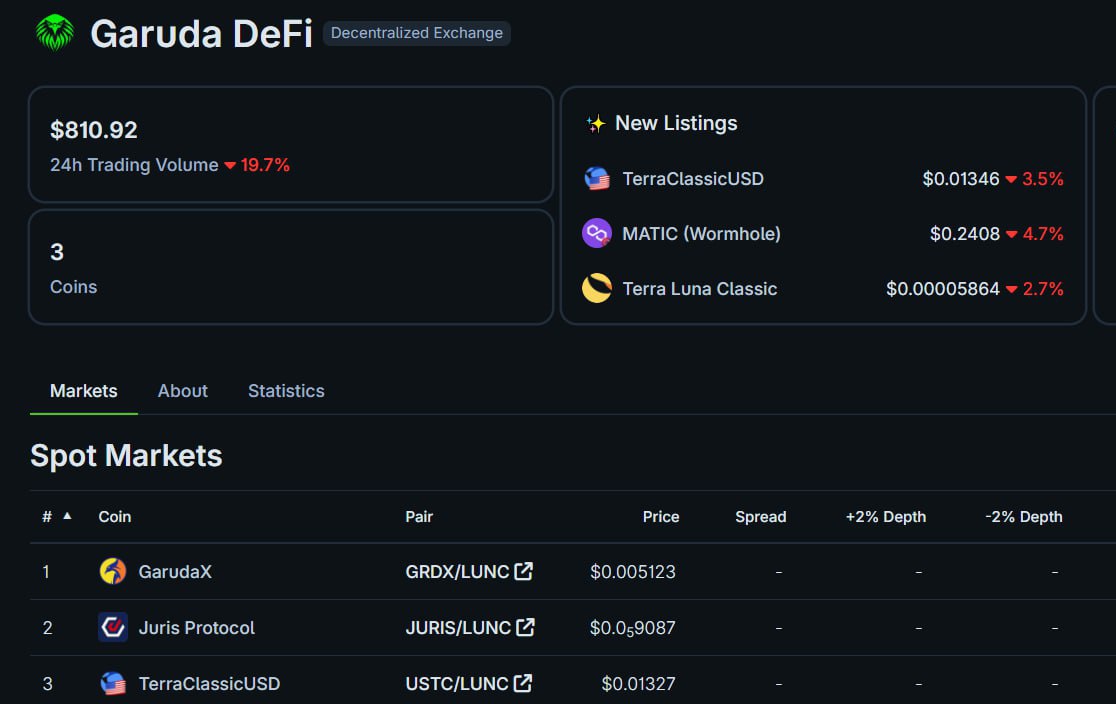Image resolution: width=1116 pixels, height=704 pixels.
Task: Click the Garuda DeFi eagle logo
Action: point(55,32)
